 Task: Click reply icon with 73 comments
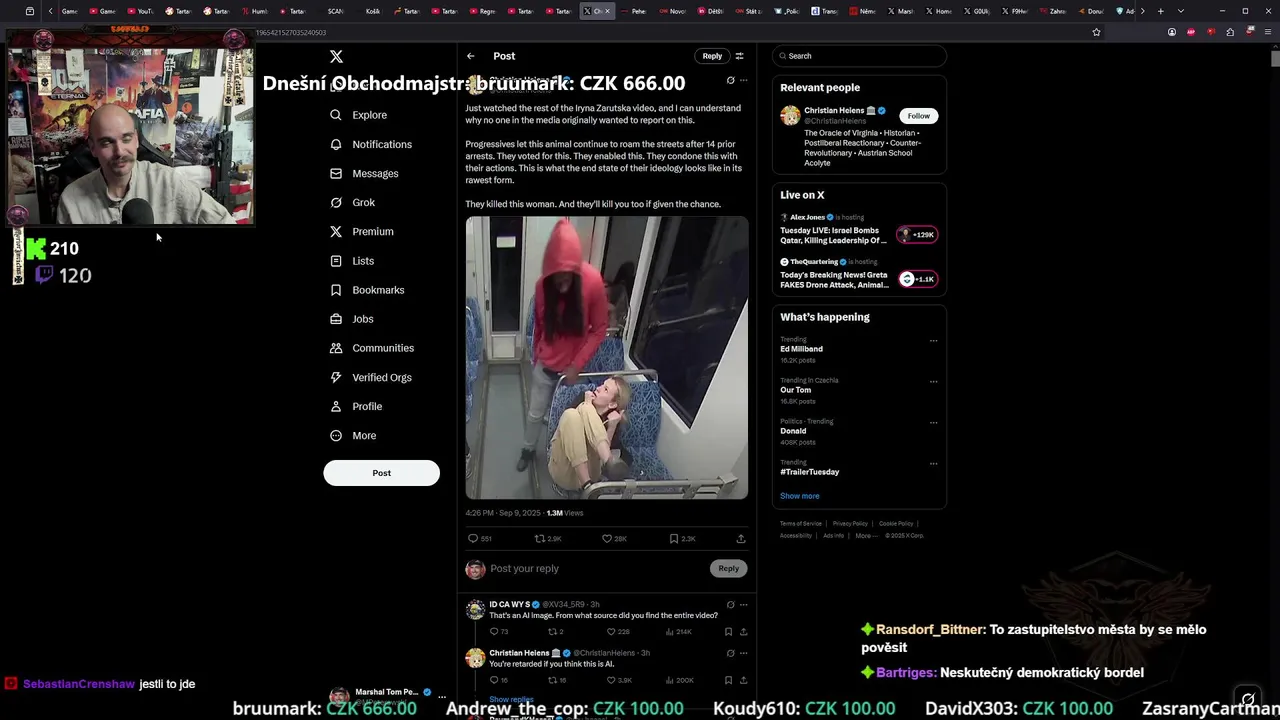pos(498,632)
